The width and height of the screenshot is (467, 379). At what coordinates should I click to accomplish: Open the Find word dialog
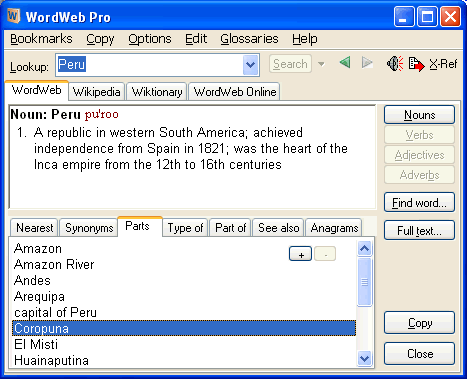[x=419, y=202]
